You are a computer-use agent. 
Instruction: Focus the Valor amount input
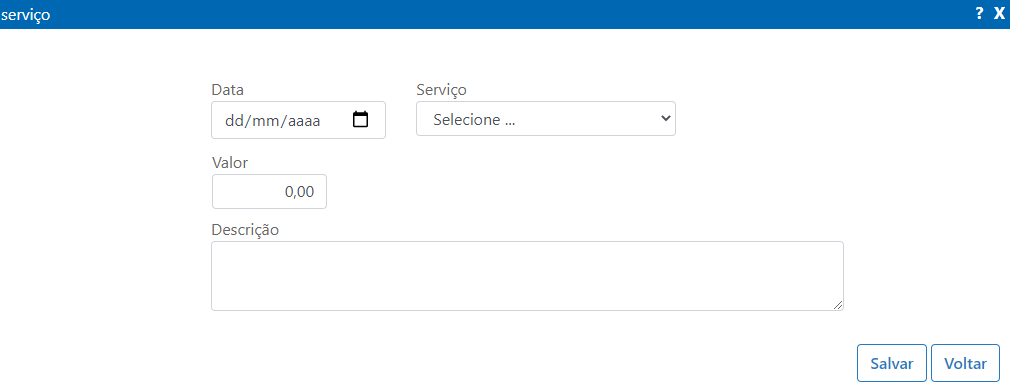click(x=269, y=192)
